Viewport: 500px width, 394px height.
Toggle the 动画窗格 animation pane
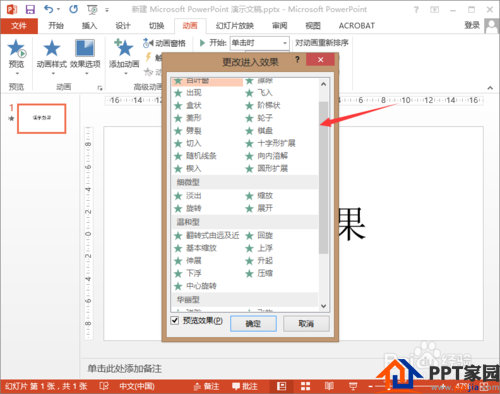[x=164, y=43]
